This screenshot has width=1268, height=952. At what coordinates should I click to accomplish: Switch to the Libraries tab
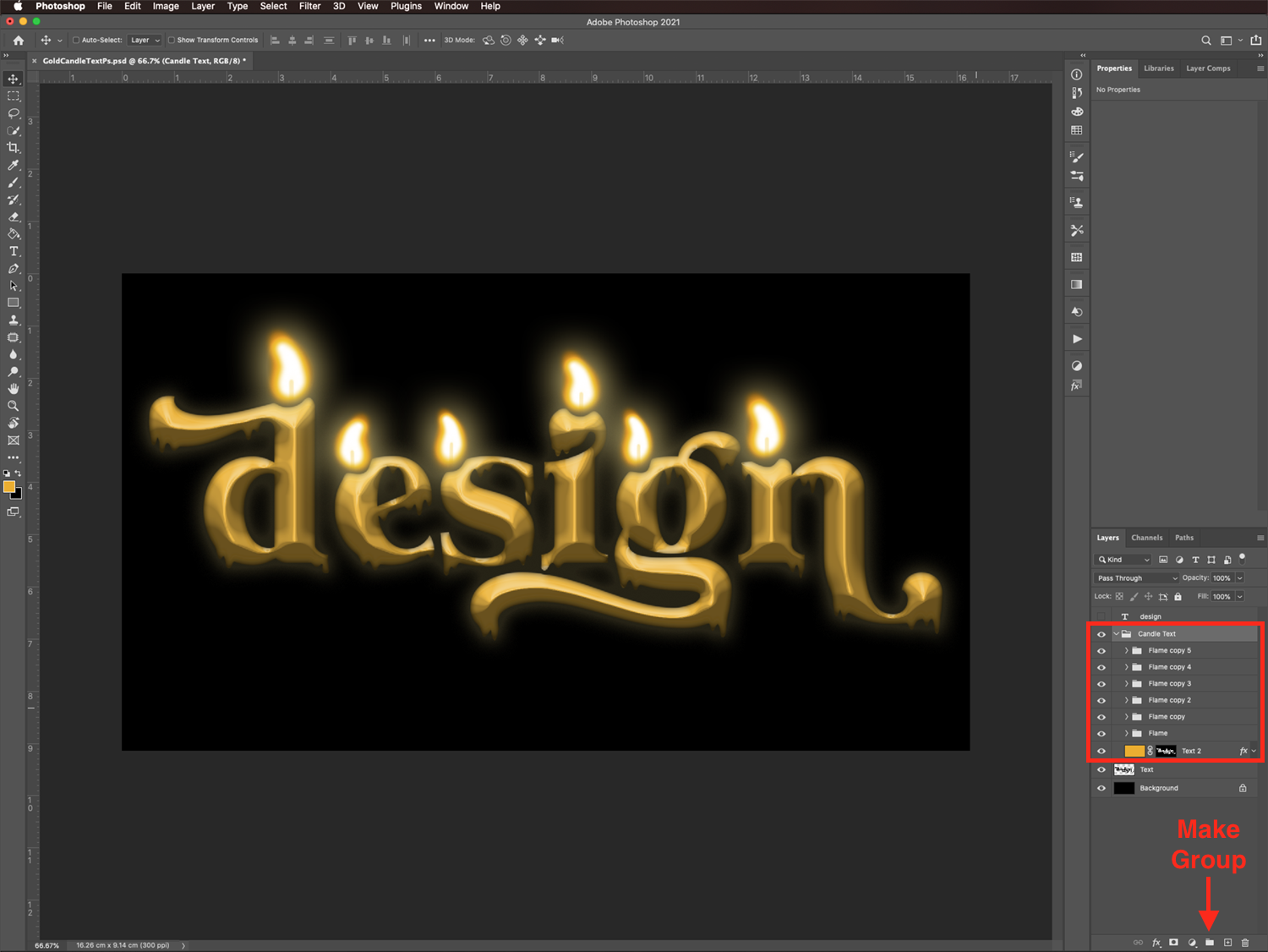tap(1159, 68)
